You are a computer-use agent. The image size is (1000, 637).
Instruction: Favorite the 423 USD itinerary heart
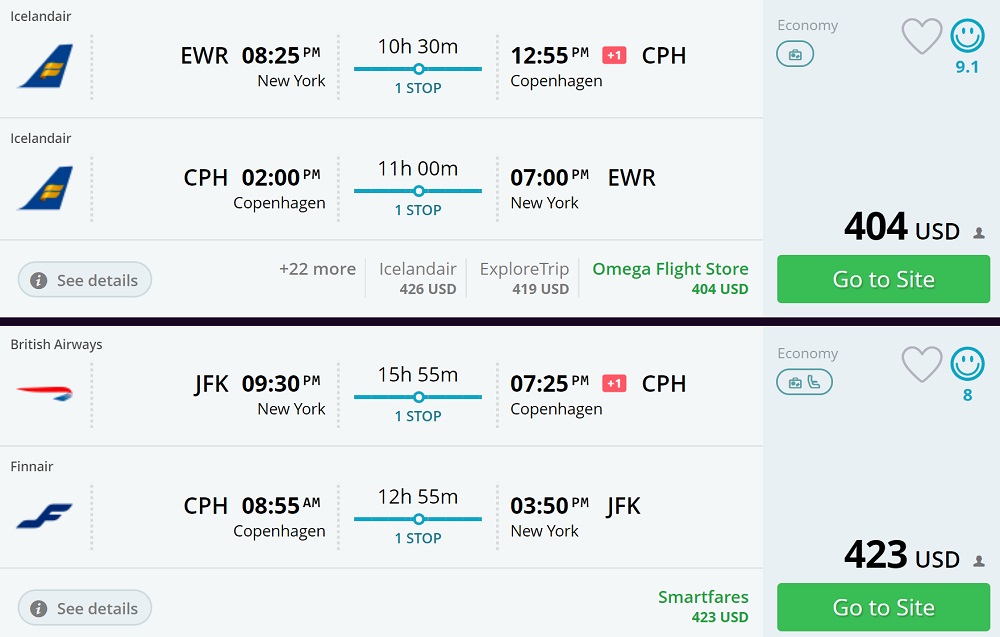click(922, 365)
